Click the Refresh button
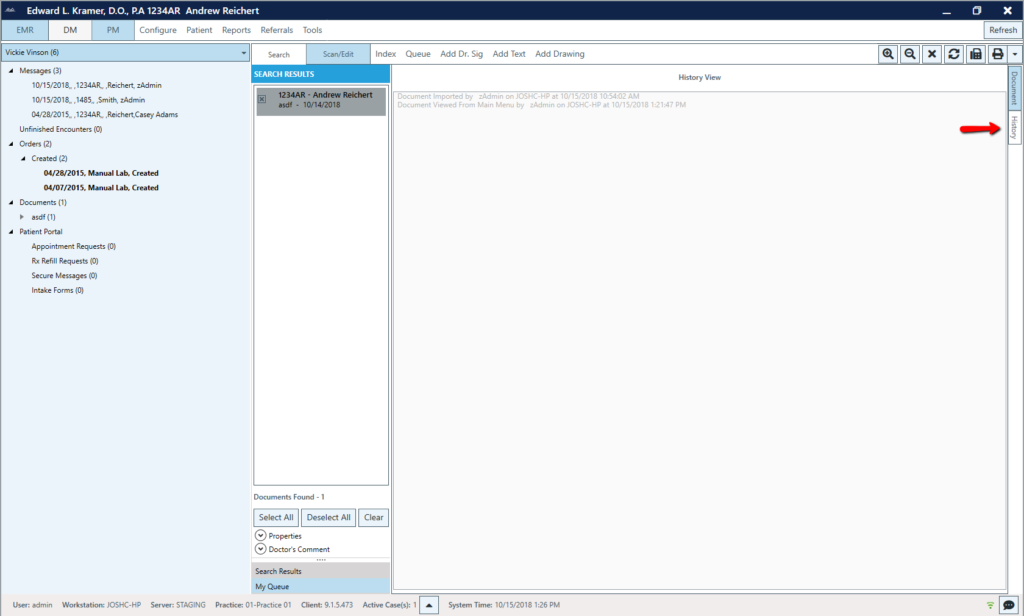Image resolution: width=1024 pixels, height=616 pixels. coord(1002,30)
